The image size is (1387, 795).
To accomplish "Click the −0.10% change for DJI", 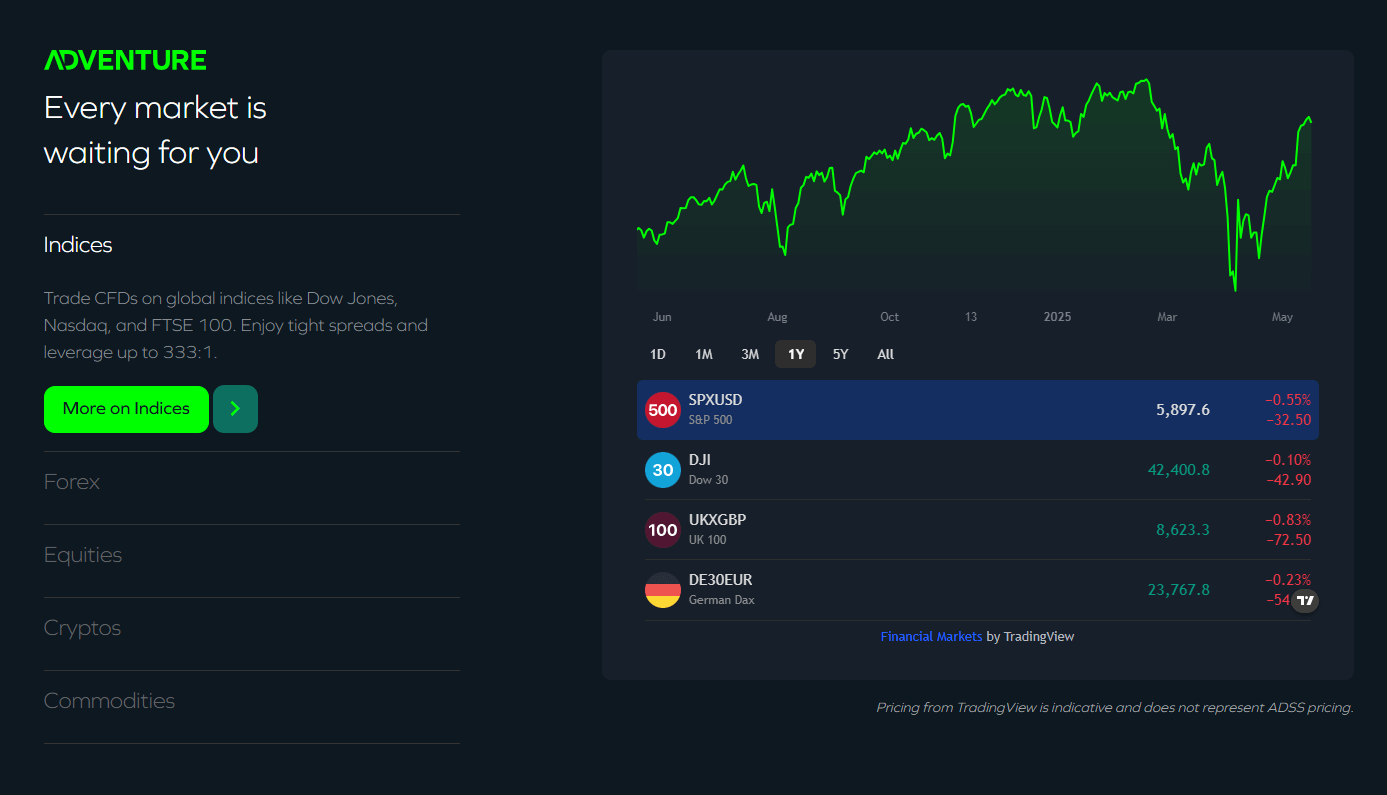I will (1288, 460).
